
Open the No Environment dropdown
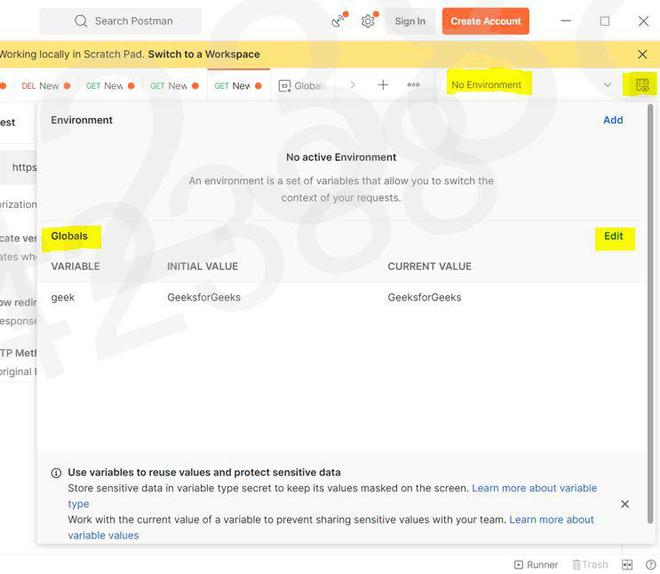(x=530, y=85)
